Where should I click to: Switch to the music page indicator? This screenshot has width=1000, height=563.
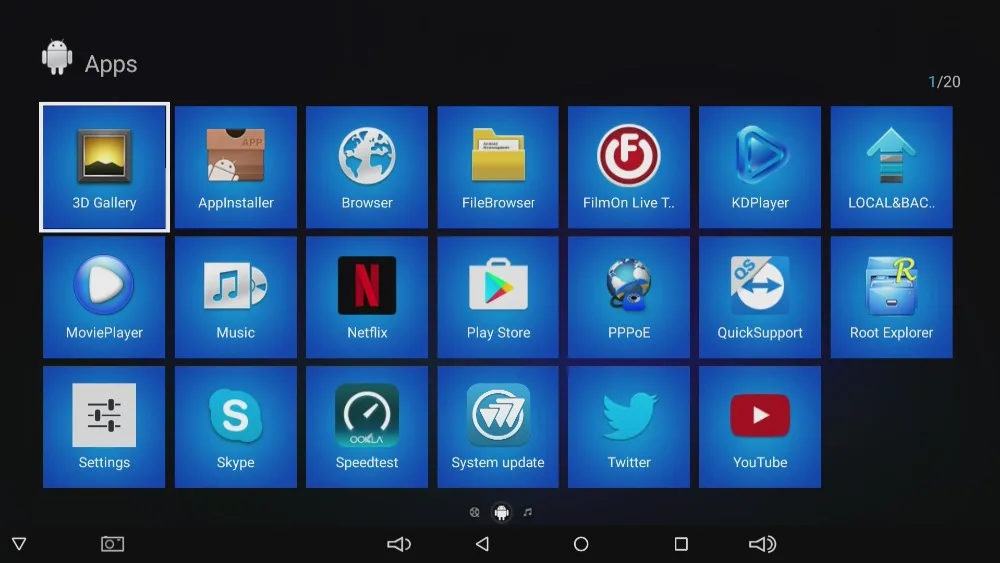(527, 512)
